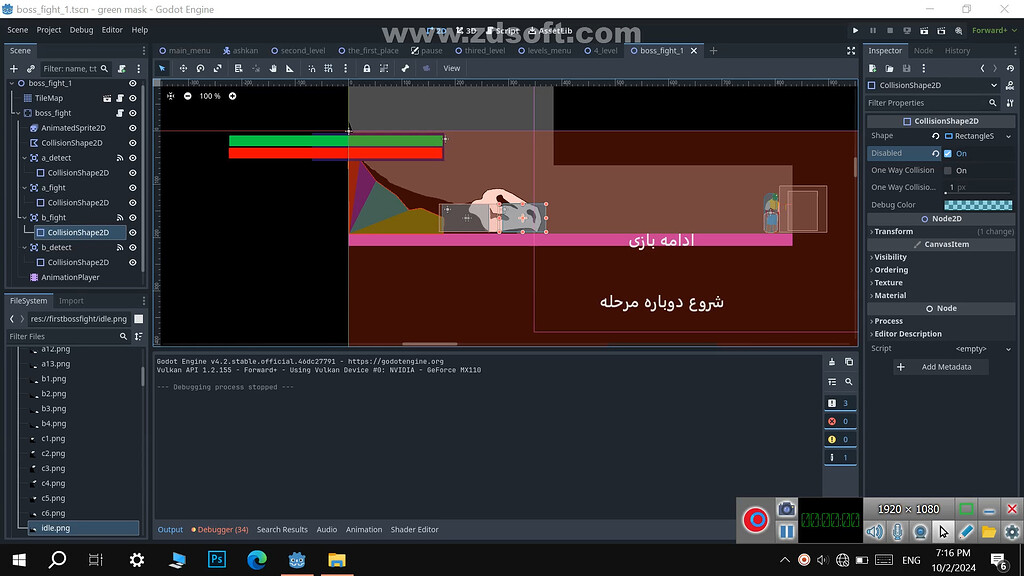Zoom in using the plus button
The height and width of the screenshot is (576, 1024).
pyautogui.click(x=232, y=96)
